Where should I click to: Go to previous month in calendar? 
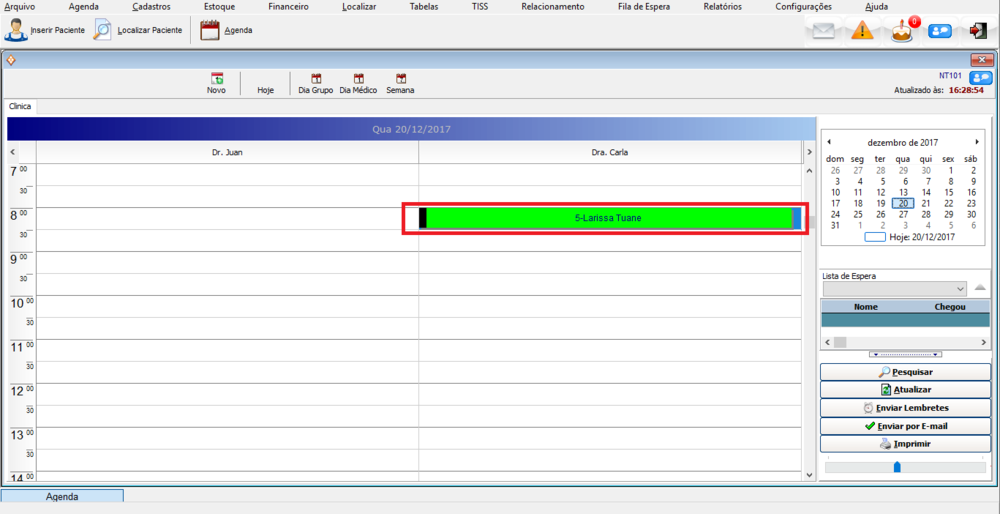coord(829,142)
